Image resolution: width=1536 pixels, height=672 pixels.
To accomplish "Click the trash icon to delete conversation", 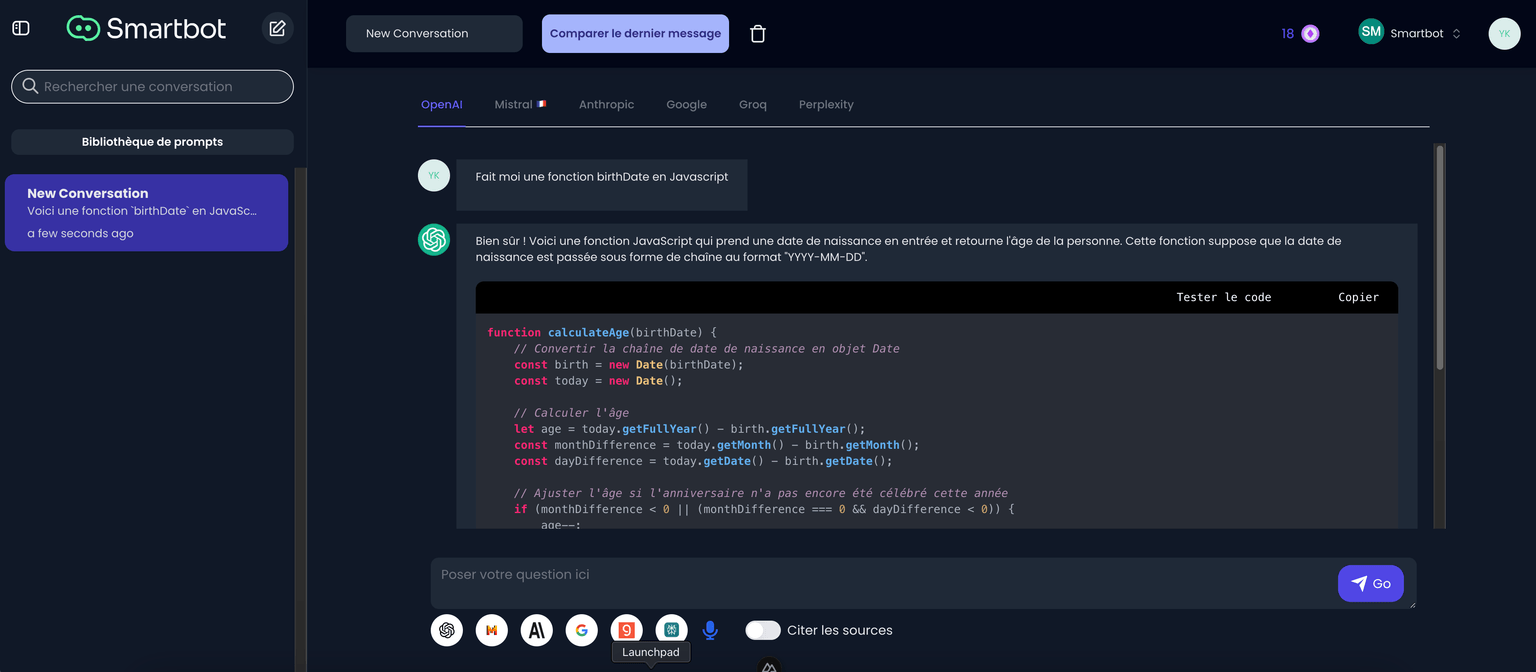I will point(758,33).
